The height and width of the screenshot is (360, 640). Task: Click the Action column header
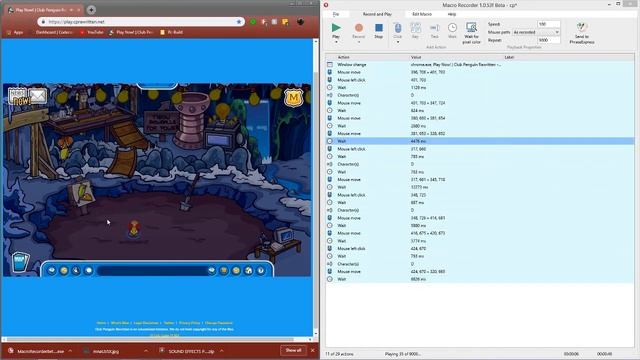click(343, 57)
